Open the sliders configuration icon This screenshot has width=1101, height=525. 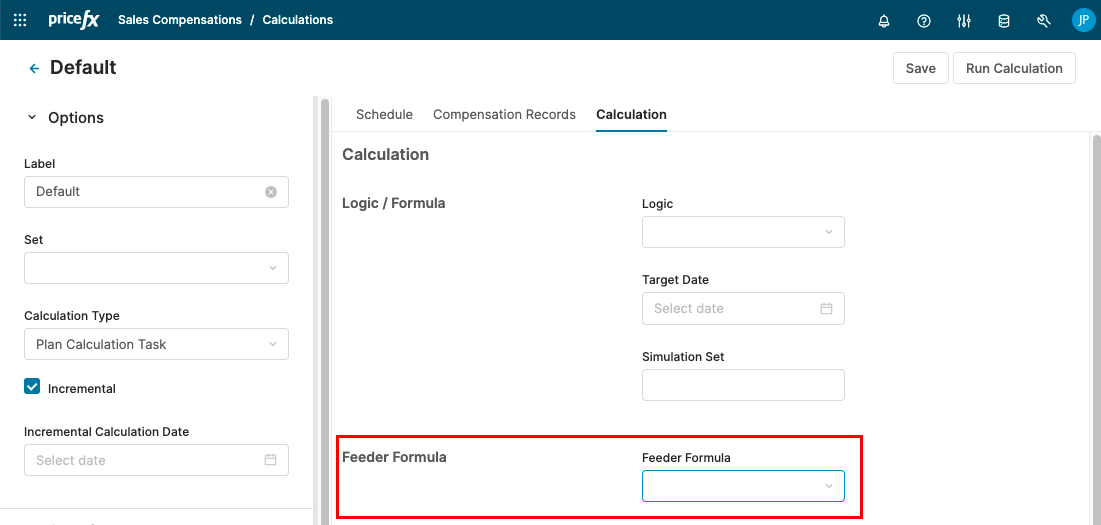(x=964, y=20)
